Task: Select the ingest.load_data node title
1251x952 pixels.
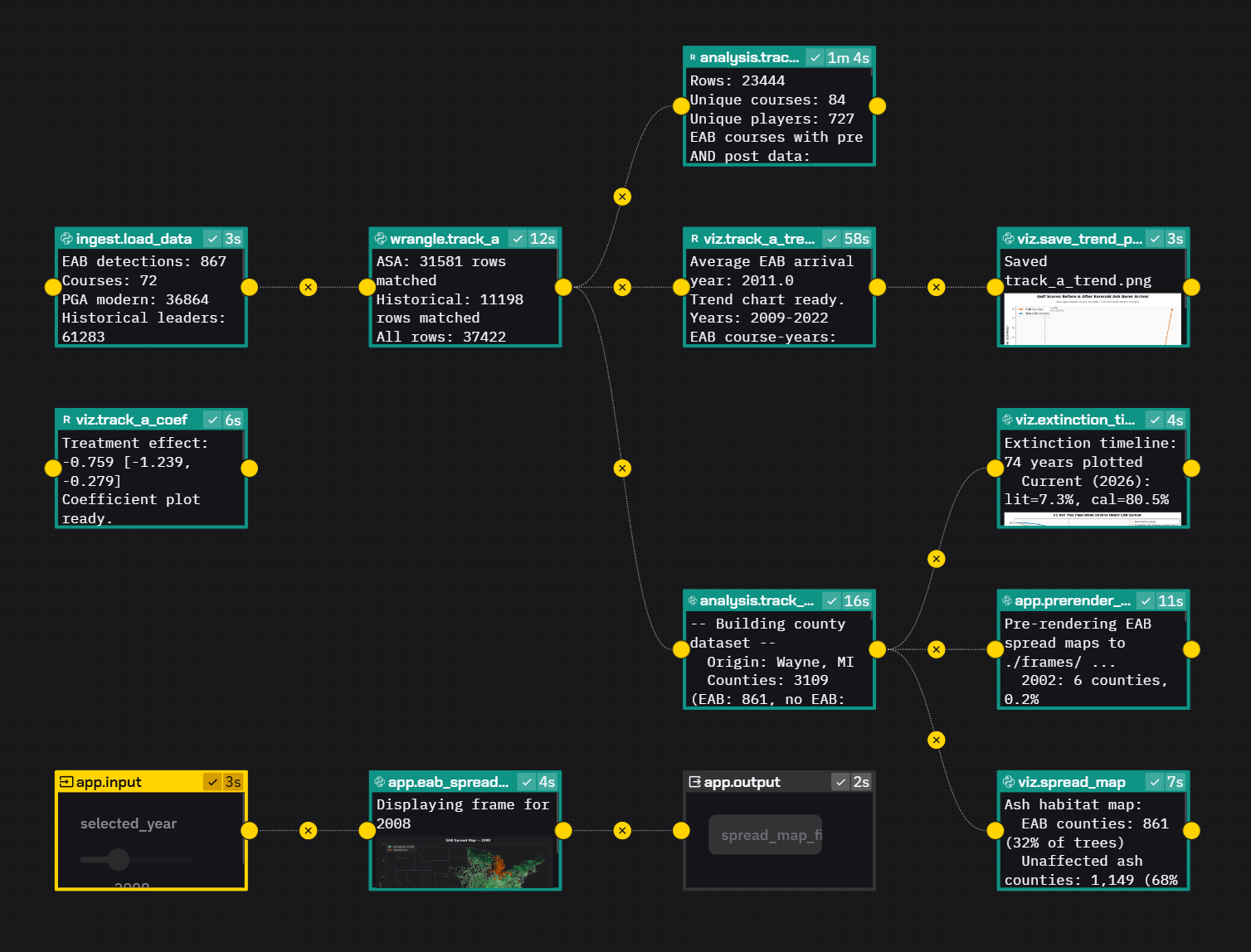Action: click(x=134, y=239)
